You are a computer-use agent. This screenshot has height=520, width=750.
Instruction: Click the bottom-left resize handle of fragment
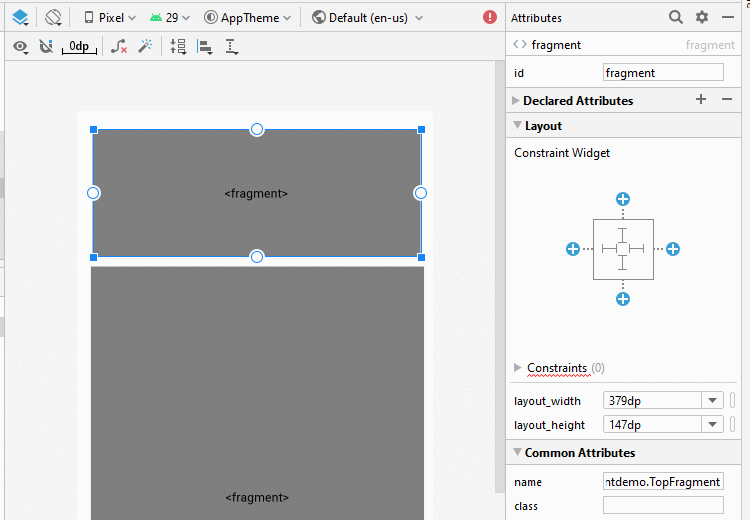[94, 257]
